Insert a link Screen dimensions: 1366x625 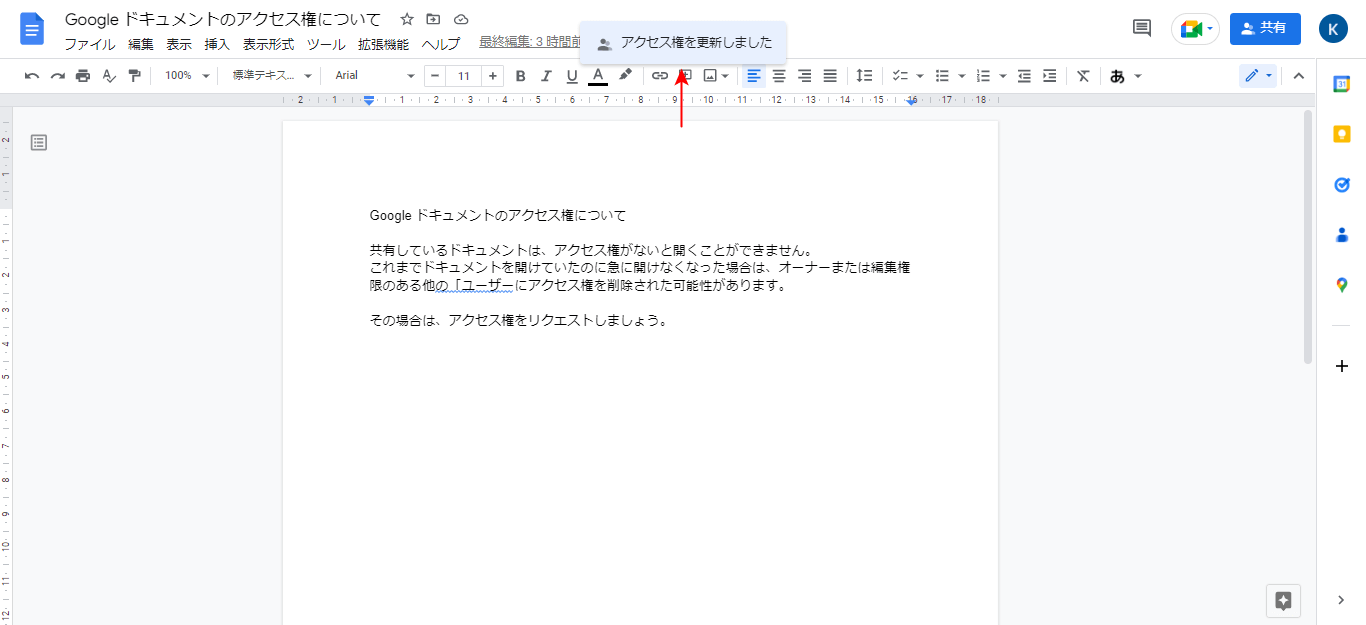pyautogui.click(x=660, y=75)
